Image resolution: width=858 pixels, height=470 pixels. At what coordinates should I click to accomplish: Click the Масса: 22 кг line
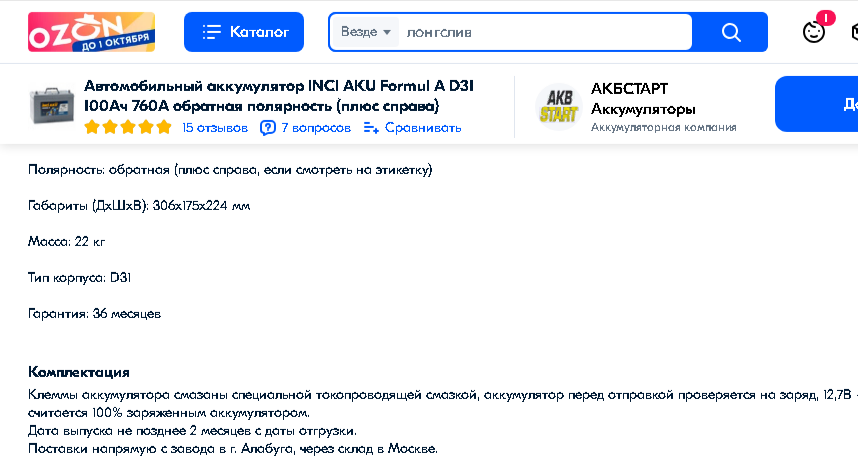[66, 242]
